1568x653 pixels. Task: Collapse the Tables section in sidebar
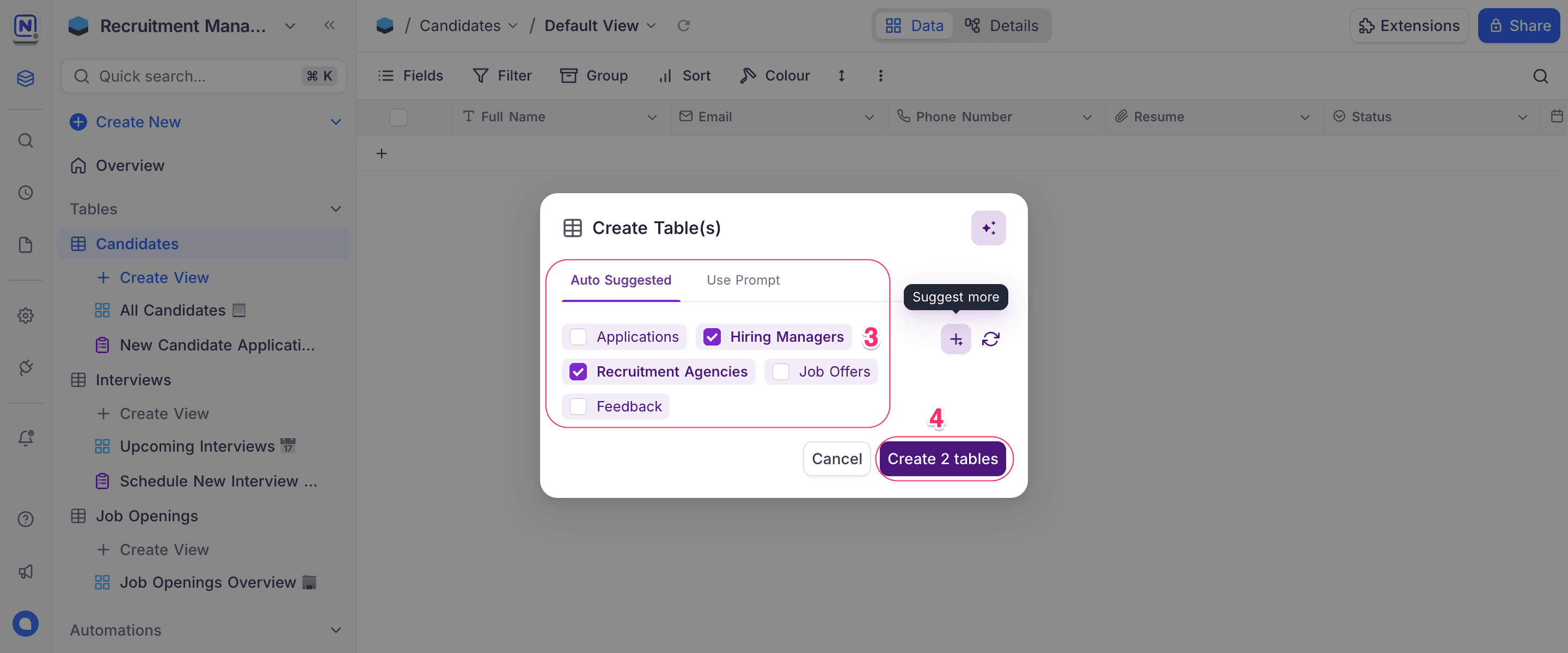[x=336, y=209]
